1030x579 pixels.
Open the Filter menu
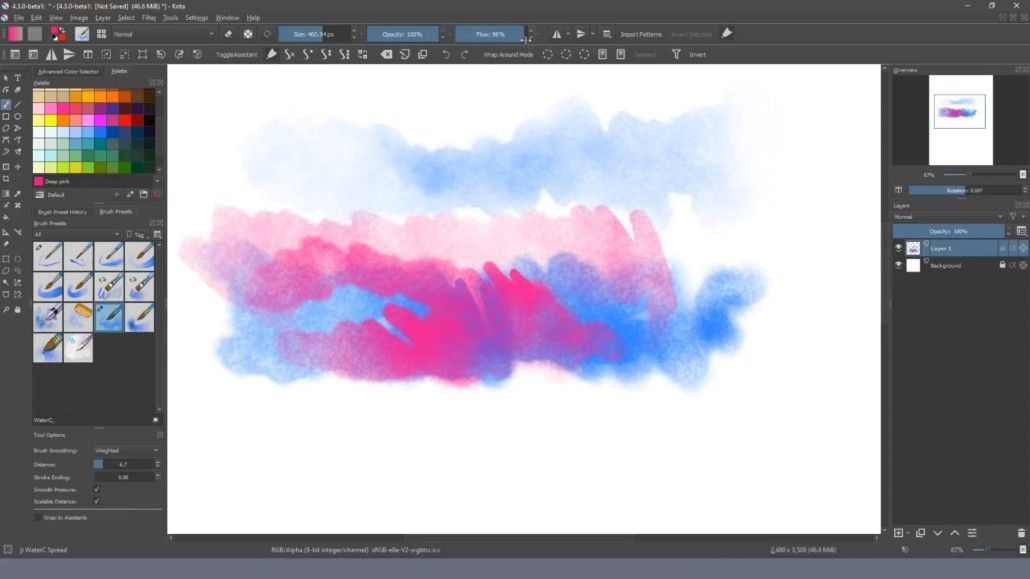click(x=148, y=18)
